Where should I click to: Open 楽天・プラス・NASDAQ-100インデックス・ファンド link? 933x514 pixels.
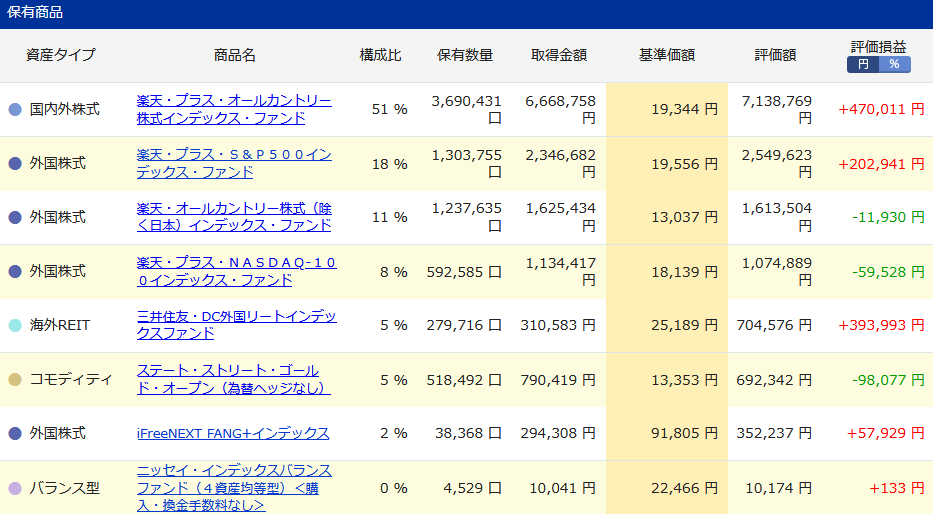click(x=236, y=271)
